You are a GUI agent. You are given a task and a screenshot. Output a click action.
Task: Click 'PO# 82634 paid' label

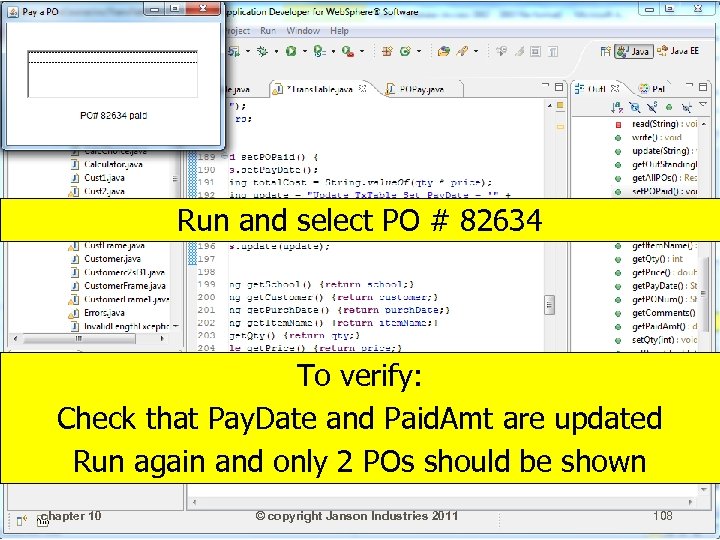point(113,115)
